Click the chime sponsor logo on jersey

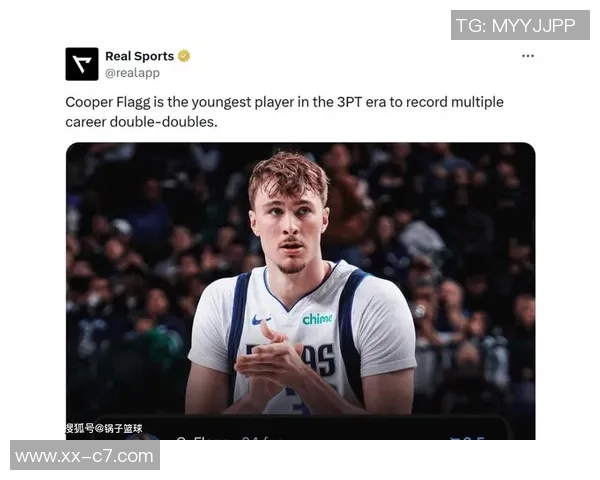317,318
